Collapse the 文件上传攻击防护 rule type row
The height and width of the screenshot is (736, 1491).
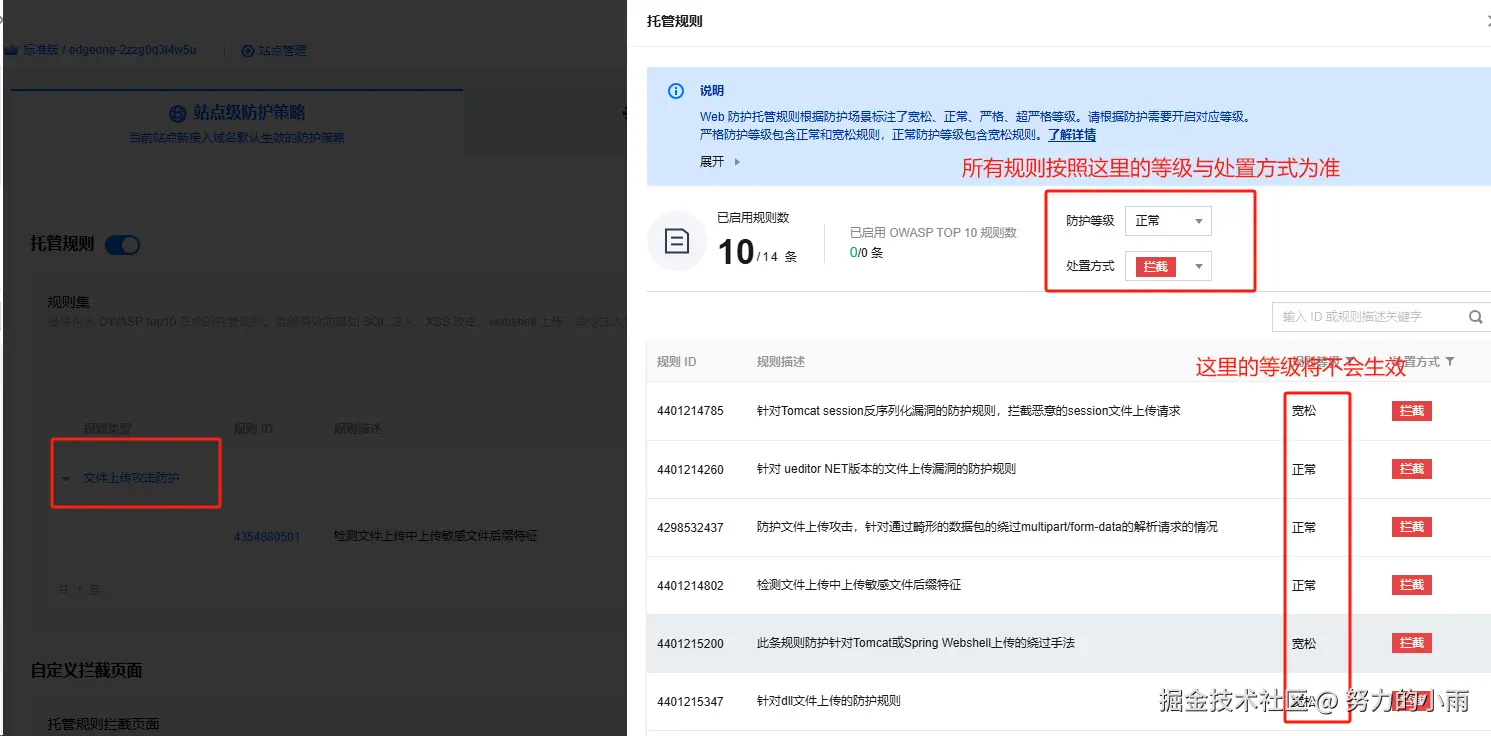(66, 479)
